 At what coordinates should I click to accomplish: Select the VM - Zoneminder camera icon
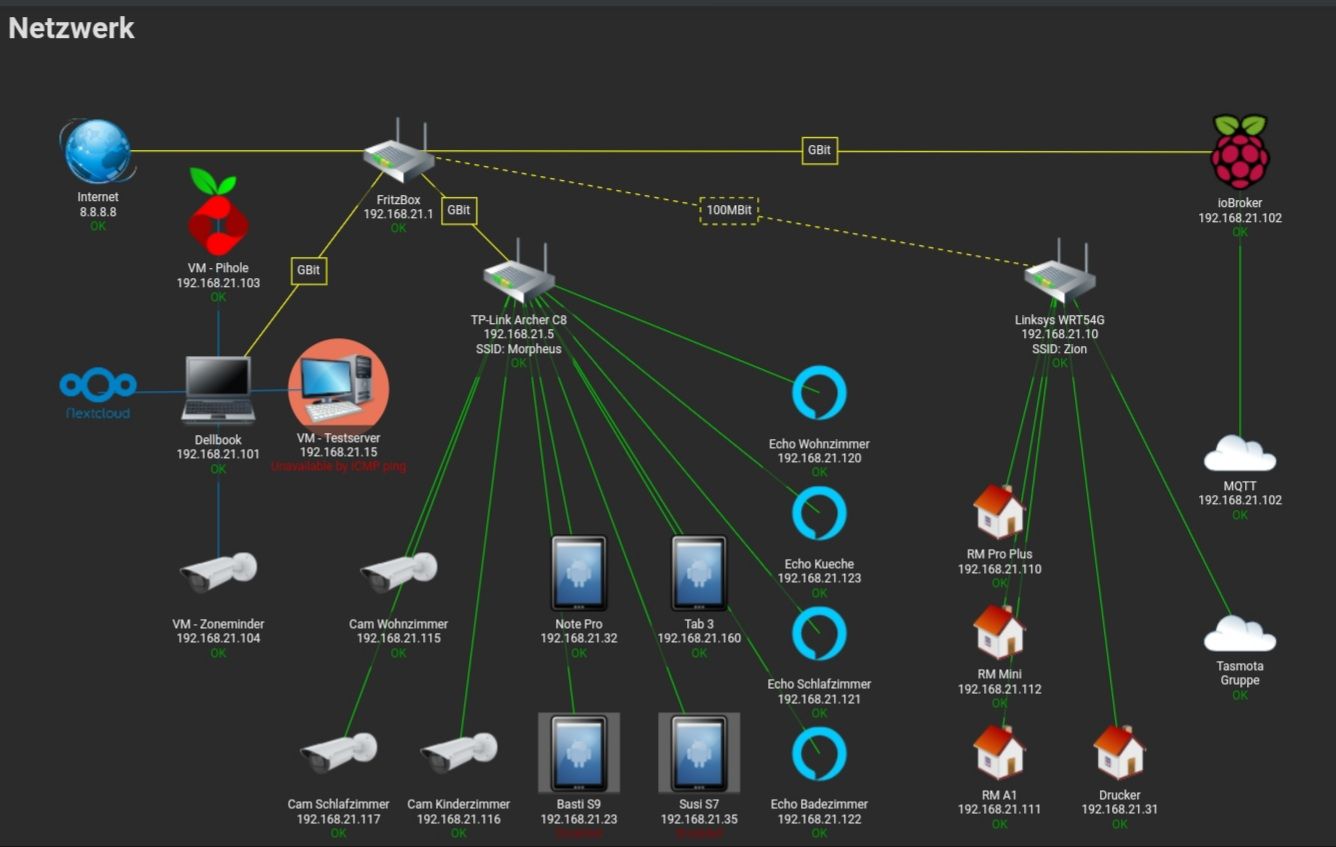click(218, 574)
